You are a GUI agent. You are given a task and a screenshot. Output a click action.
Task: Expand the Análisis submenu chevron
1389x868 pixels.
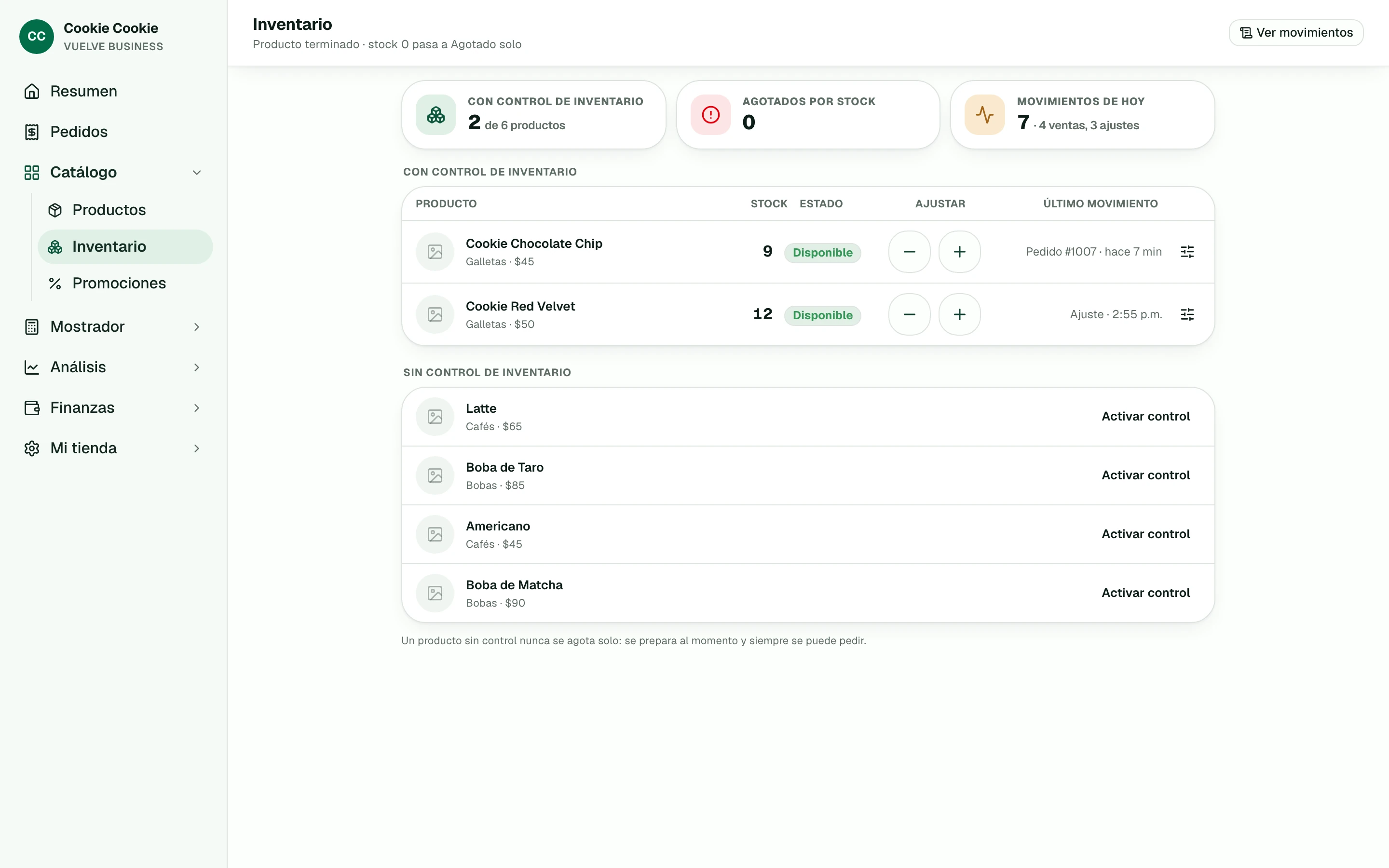[x=196, y=367]
